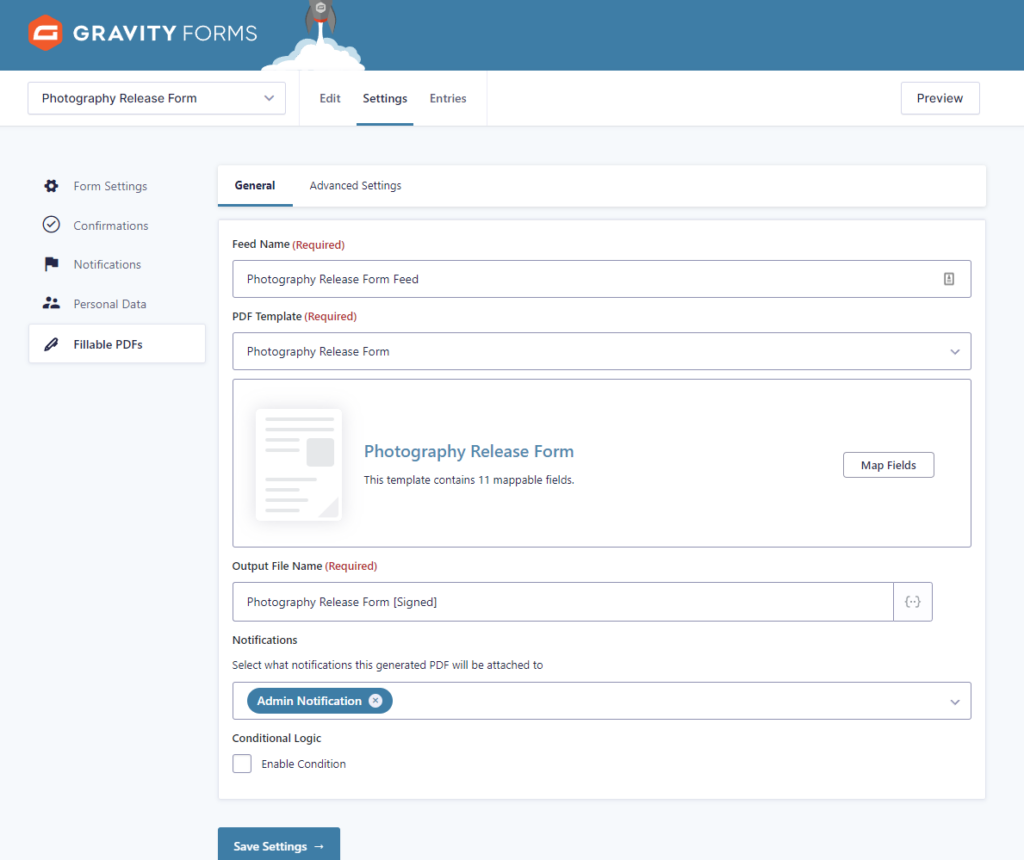Expand the Notifications select dropdown arrow
Viewport: 1024px width, 860px height.
[955, 701]
